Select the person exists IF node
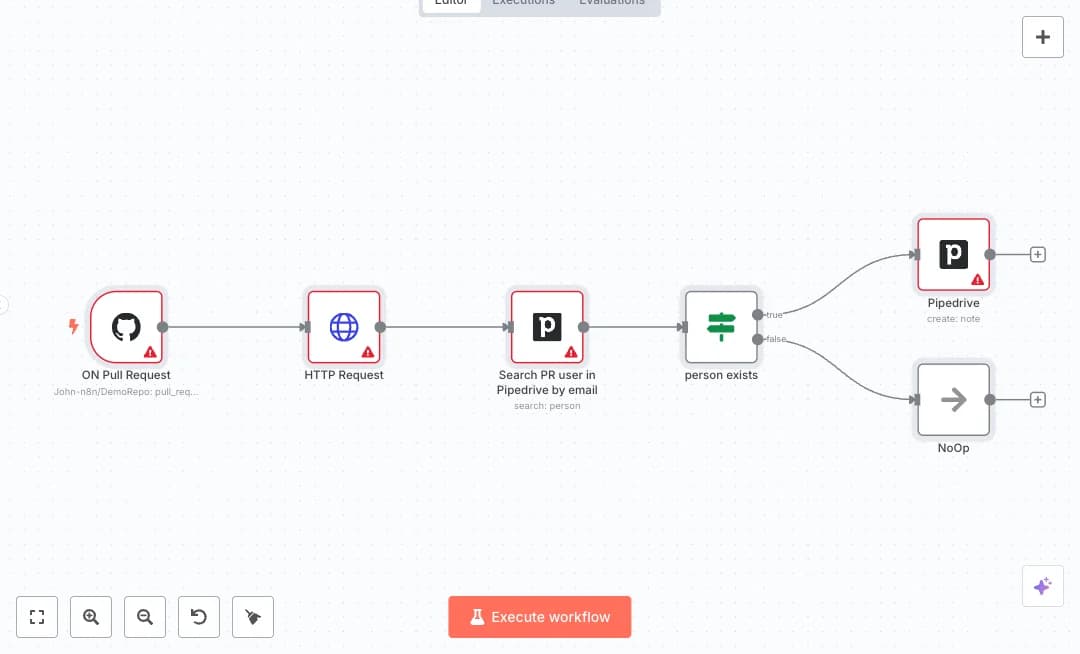Screen dimensions: 1080x654 pyautogui.click(x=721, y=326)
